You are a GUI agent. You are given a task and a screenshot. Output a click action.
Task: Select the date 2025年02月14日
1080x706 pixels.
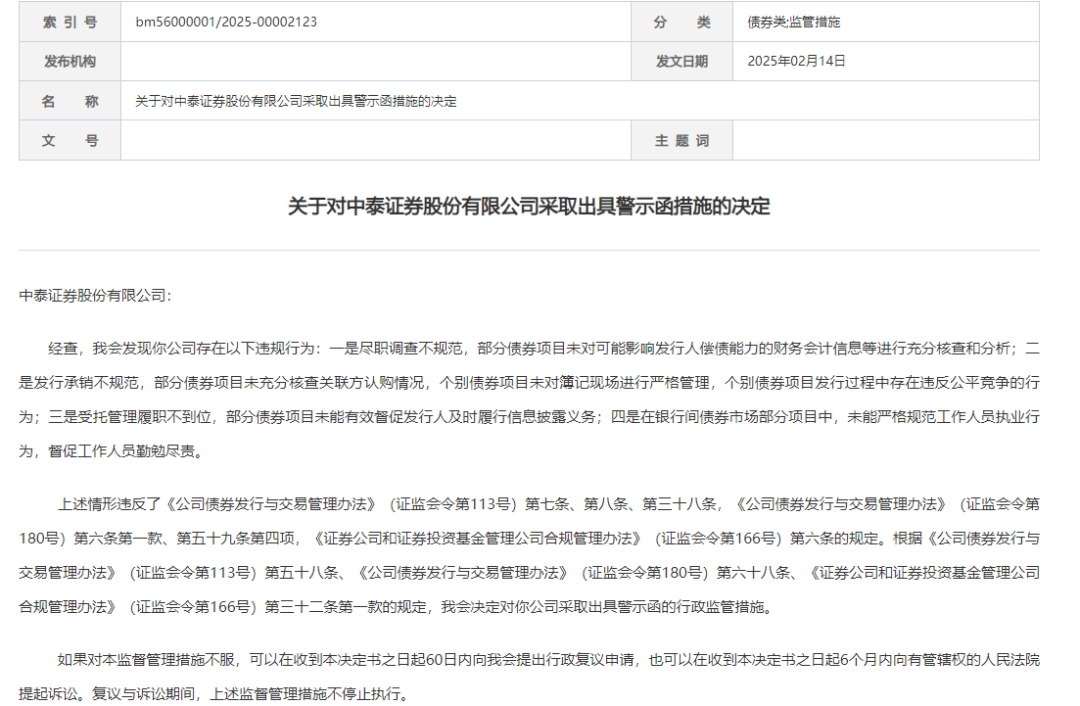pos(797,61)
